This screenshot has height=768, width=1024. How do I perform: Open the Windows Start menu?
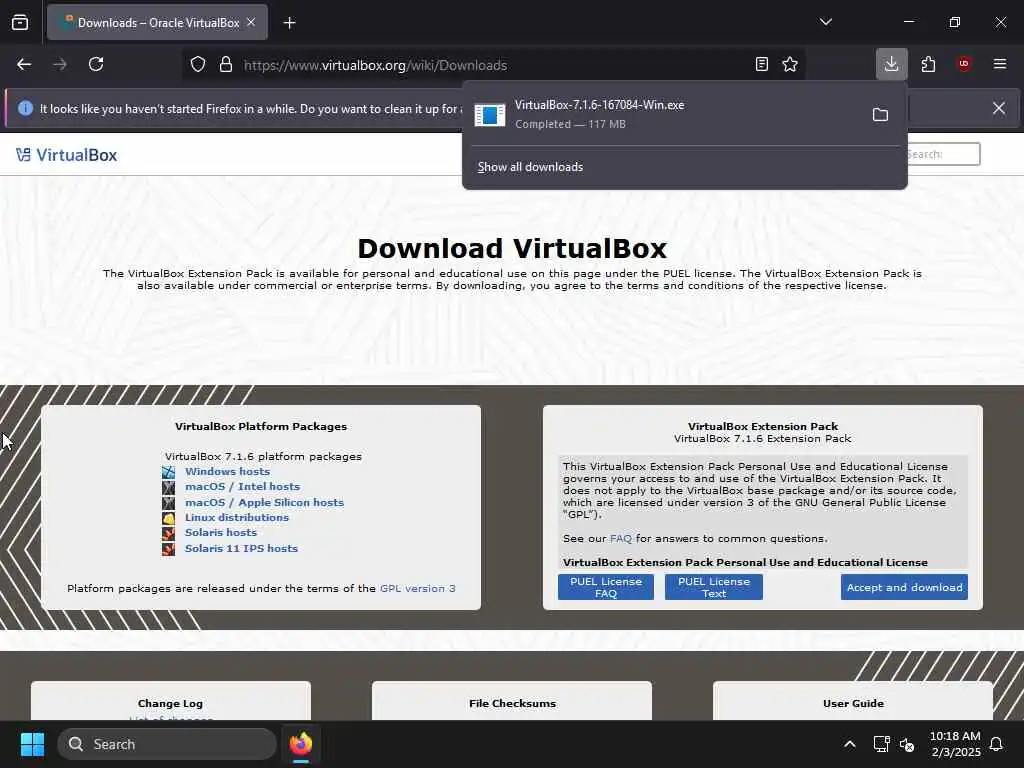32,744
